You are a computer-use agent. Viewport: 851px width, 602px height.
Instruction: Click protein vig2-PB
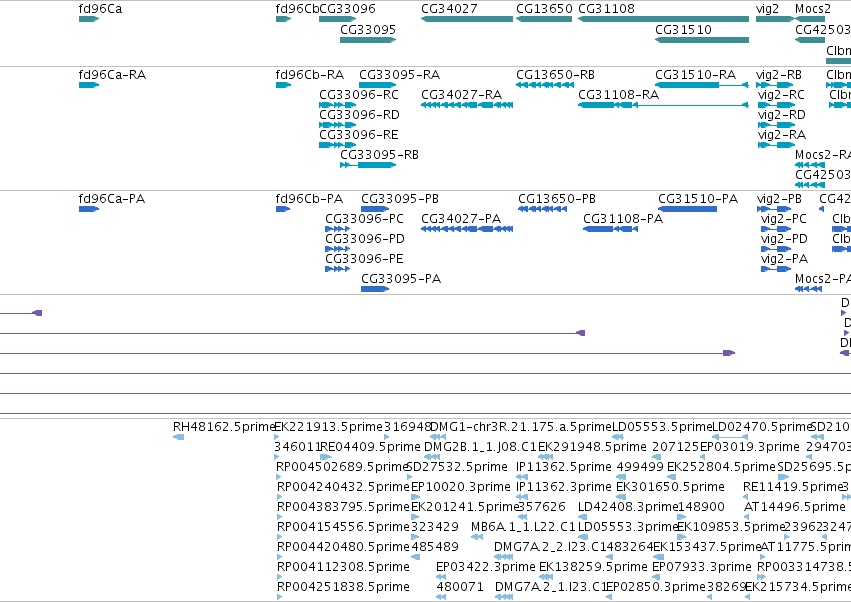(774, 209)
